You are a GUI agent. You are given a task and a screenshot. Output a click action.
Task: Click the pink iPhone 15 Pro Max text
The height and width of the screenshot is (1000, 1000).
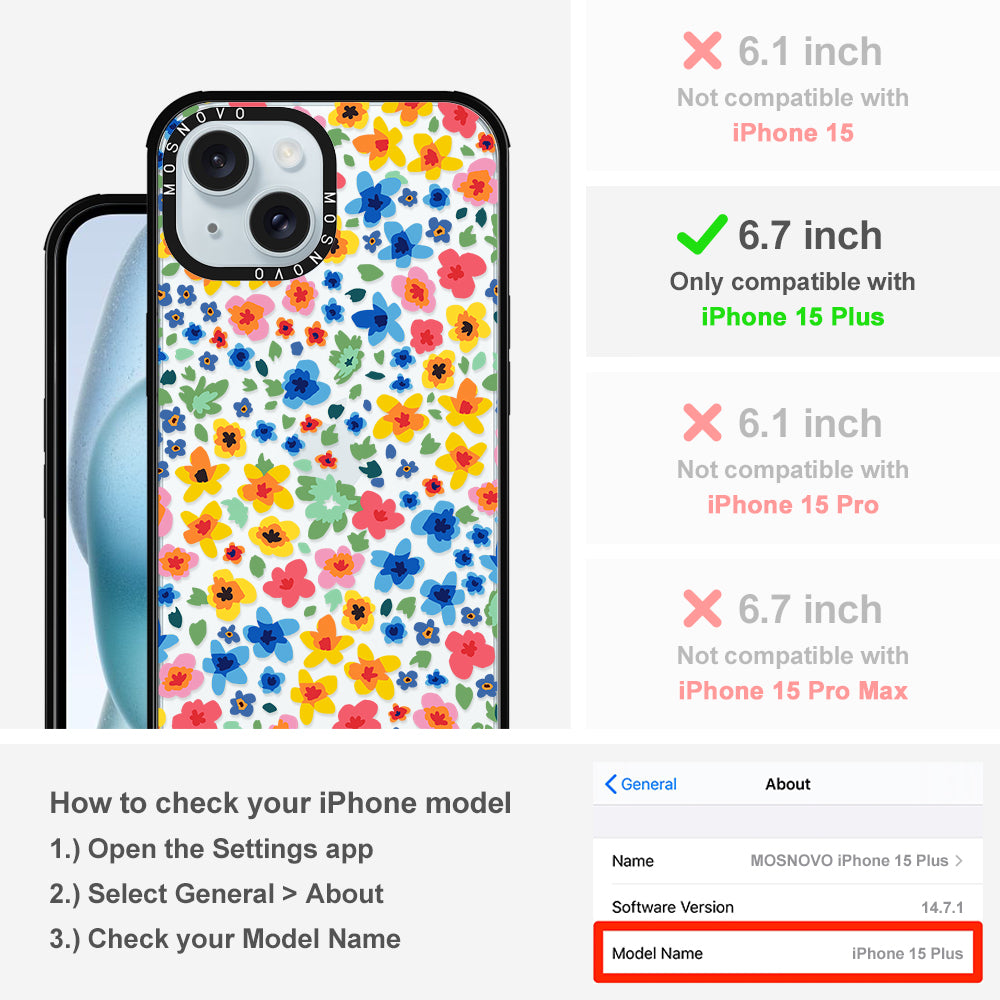click(793, 691)
